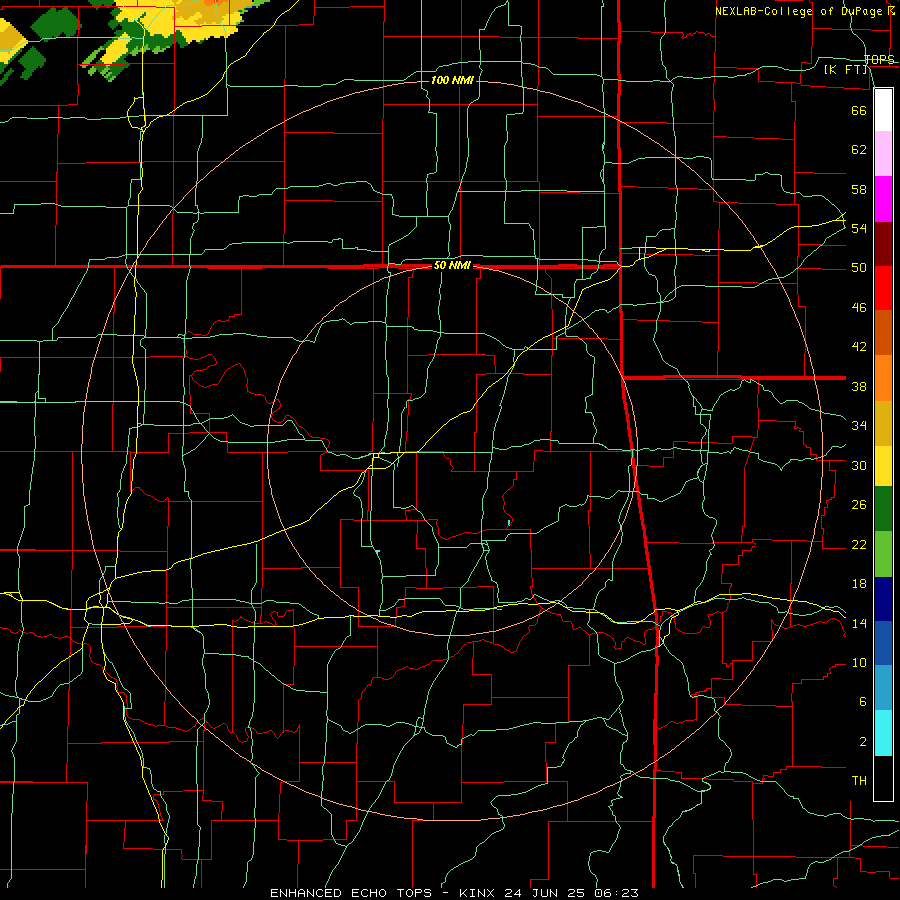Click the legend value 62
This screenshot has height=900, width=900.
pos(859,150)
